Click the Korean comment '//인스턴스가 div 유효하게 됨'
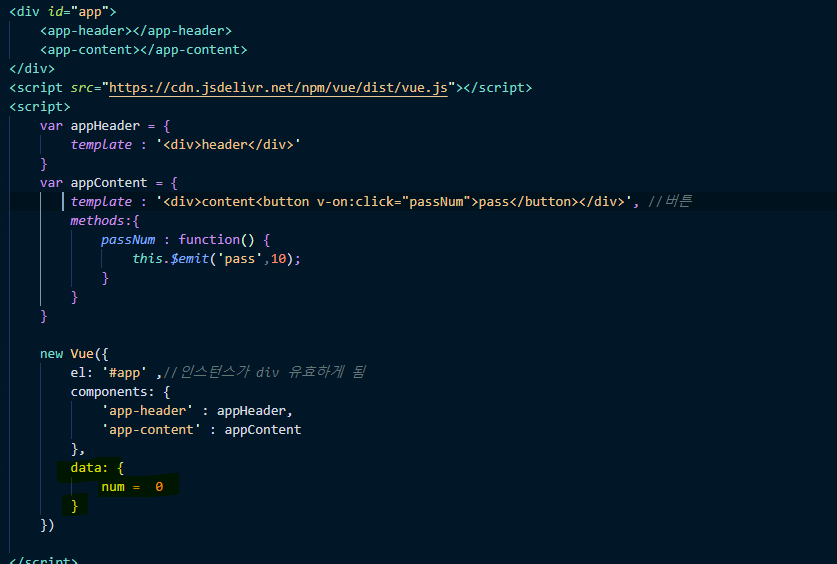This screenshot has height=564, width=837. coord(264,372)
